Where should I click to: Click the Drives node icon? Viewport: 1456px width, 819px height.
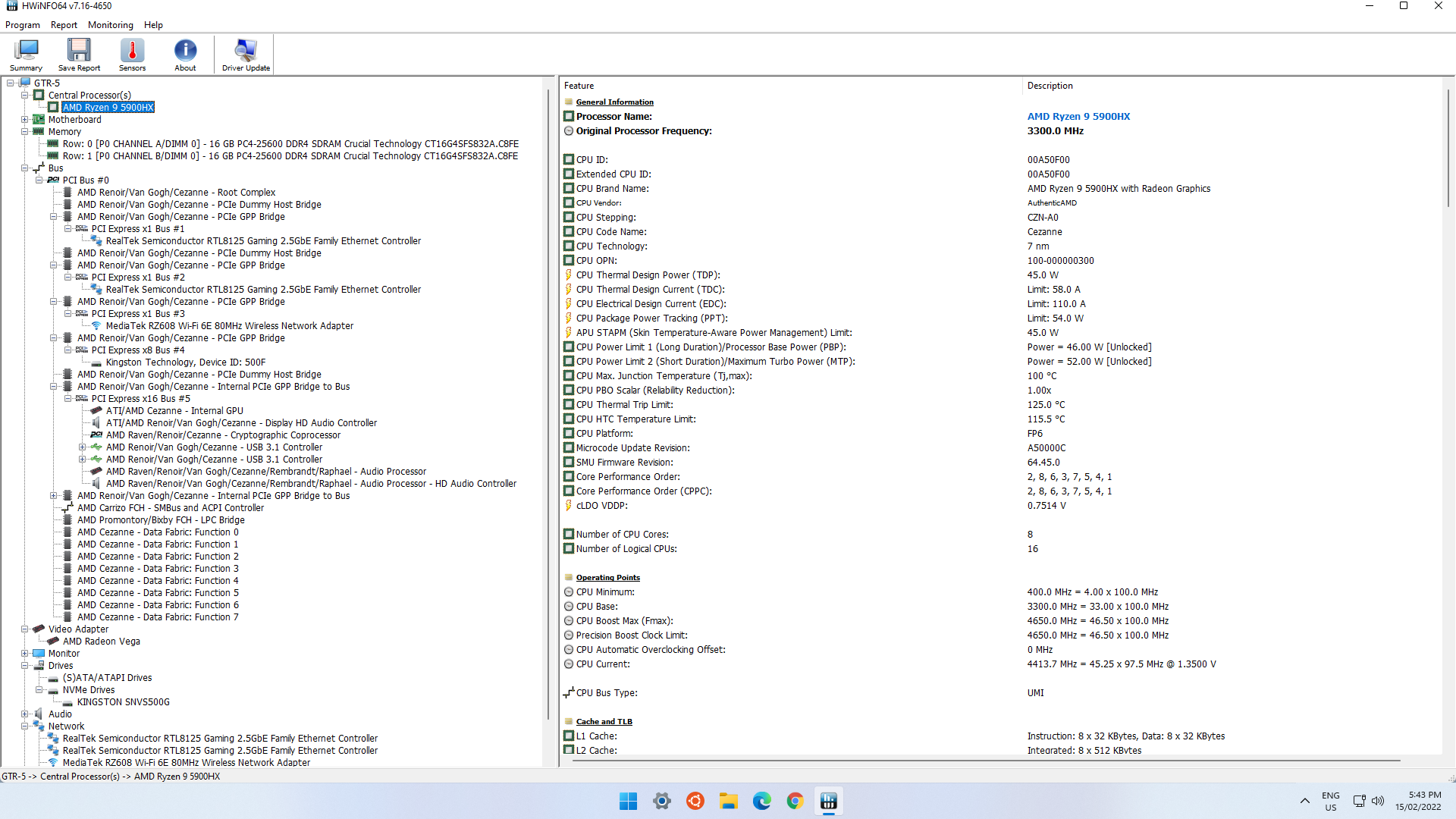coord(39,666)
